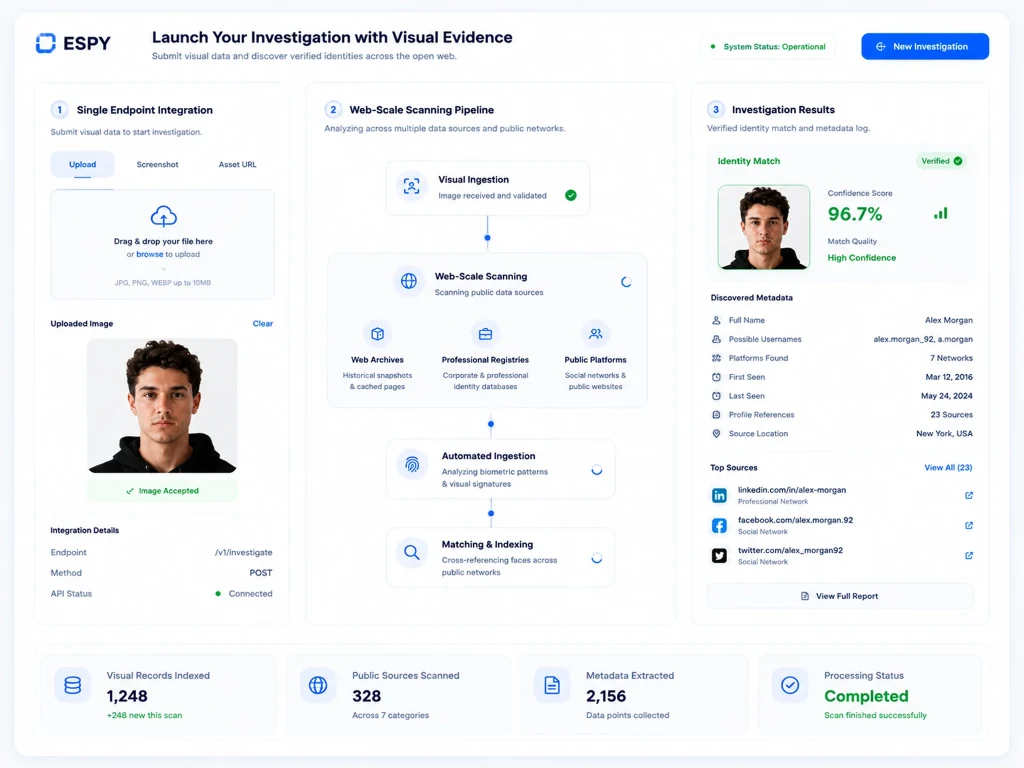Screen dimensions: 1024x768
Task: Click the Source Location pin icon
Action: [x=716, y=434]
